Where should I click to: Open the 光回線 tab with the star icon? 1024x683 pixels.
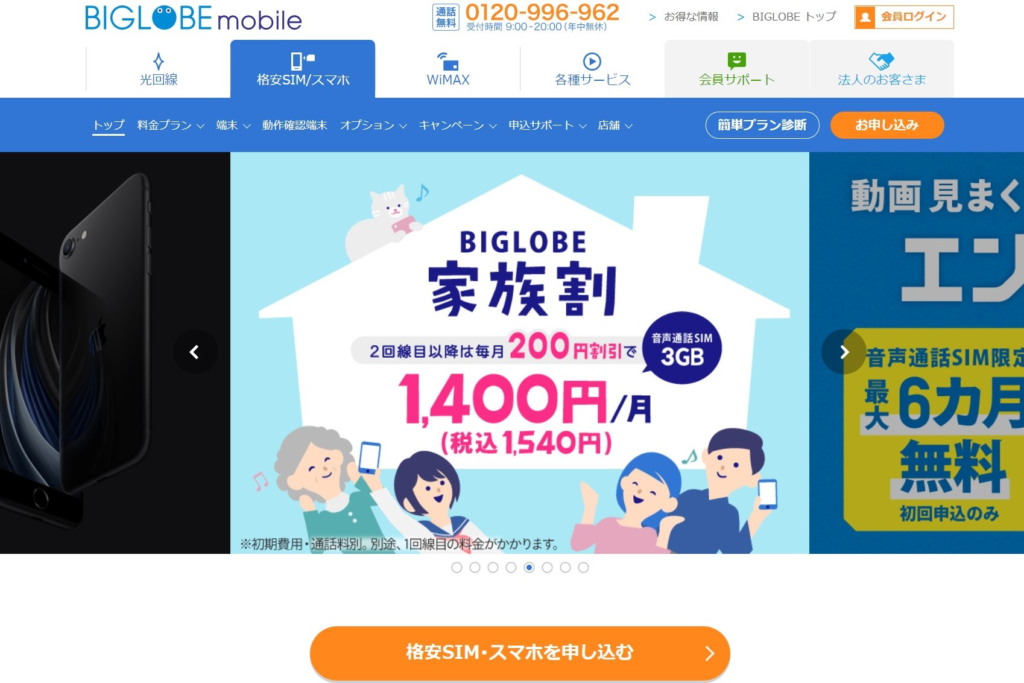158,69
